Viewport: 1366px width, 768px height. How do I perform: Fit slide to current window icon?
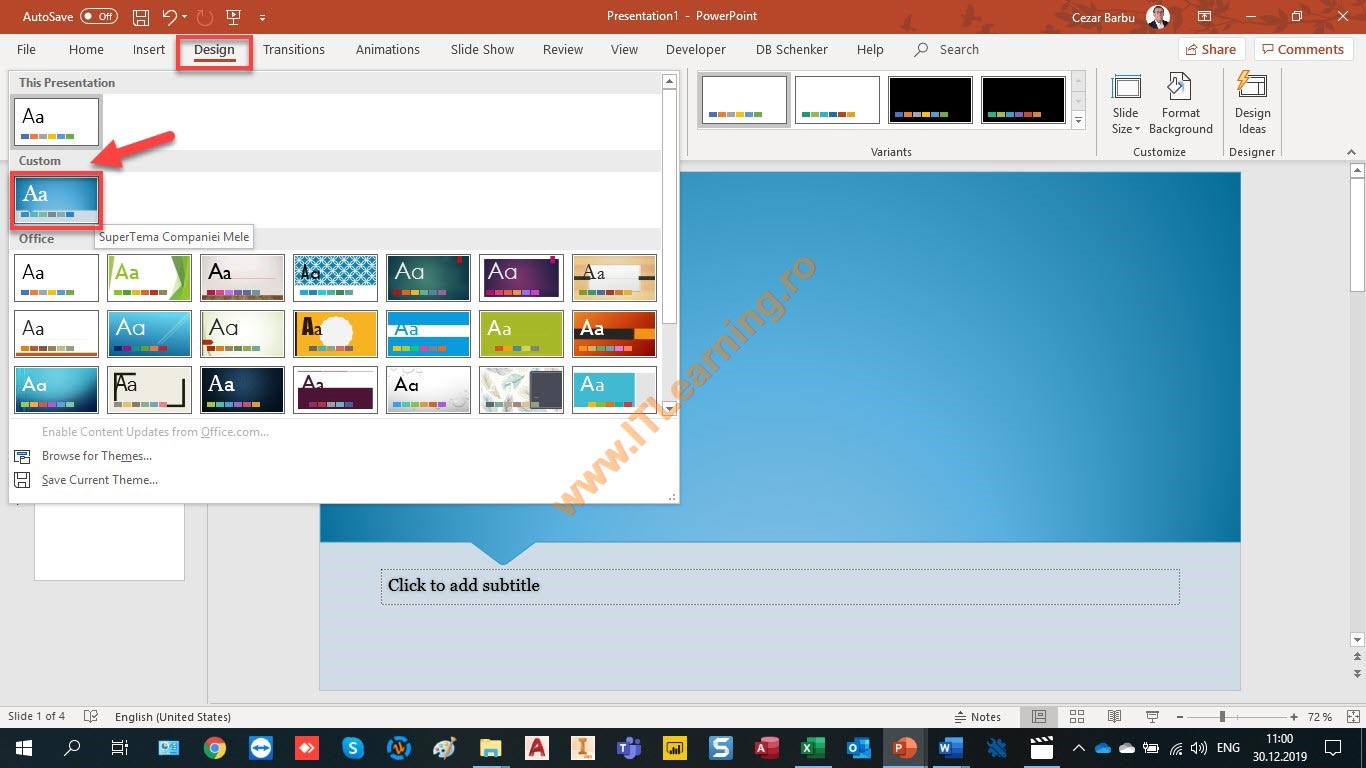coord(1352,717)
